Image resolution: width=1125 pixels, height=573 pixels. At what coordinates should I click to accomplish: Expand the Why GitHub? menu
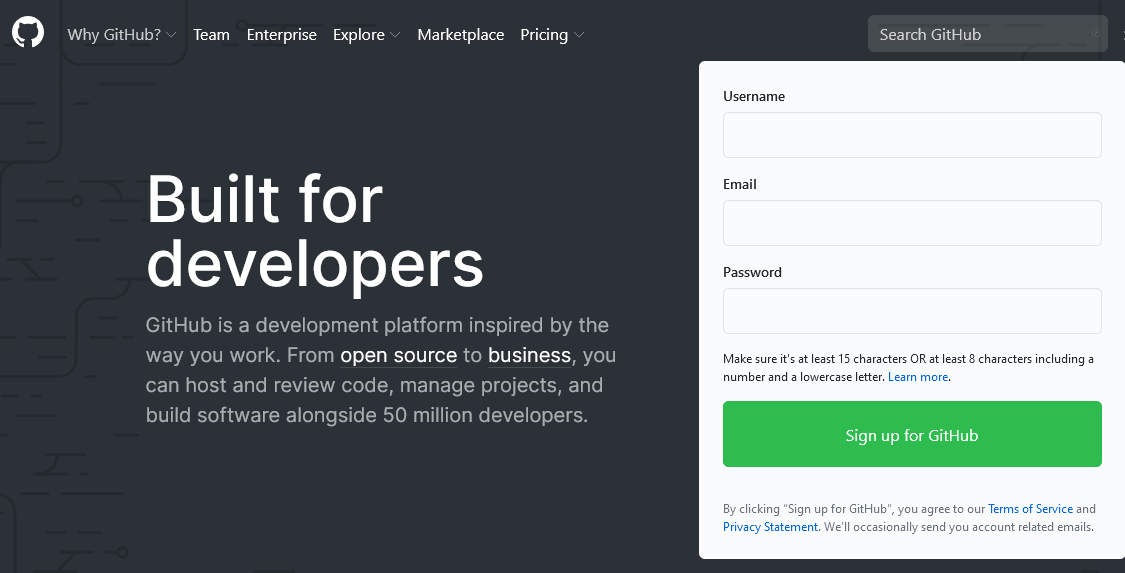coord(121,34)
